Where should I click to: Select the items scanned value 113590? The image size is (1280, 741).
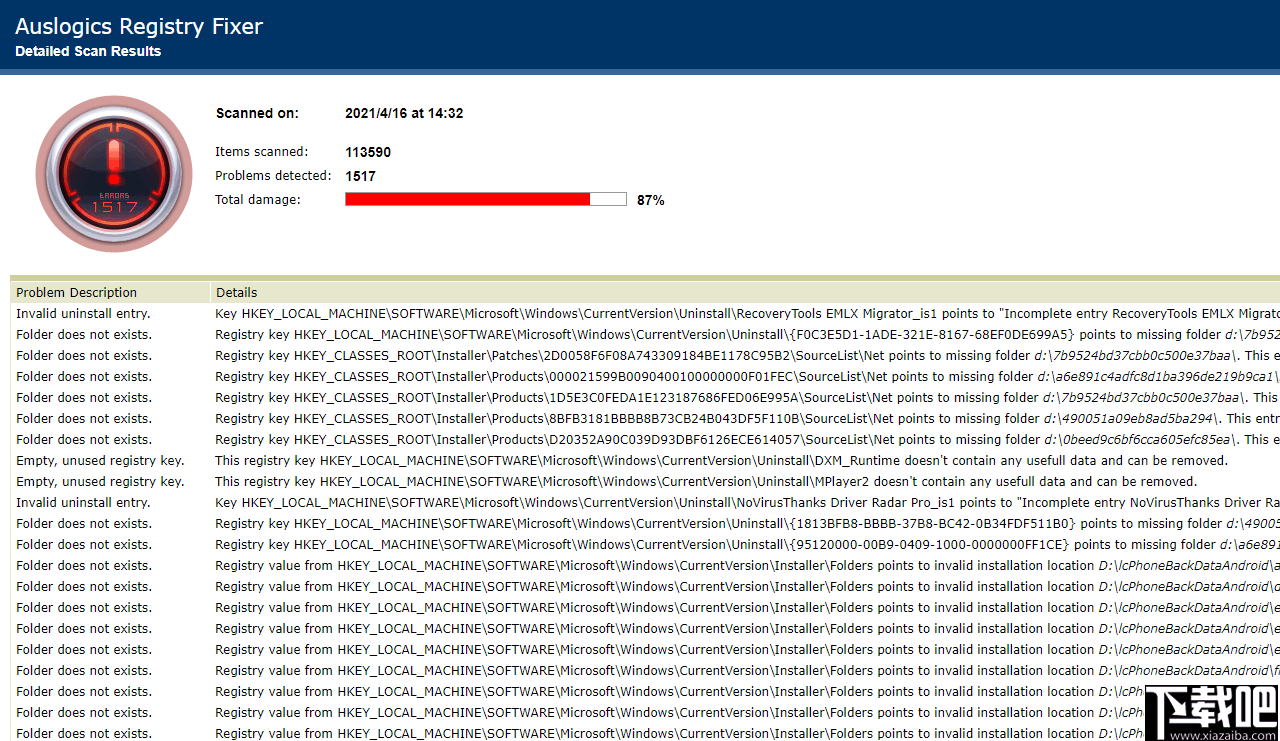(368, 152)
